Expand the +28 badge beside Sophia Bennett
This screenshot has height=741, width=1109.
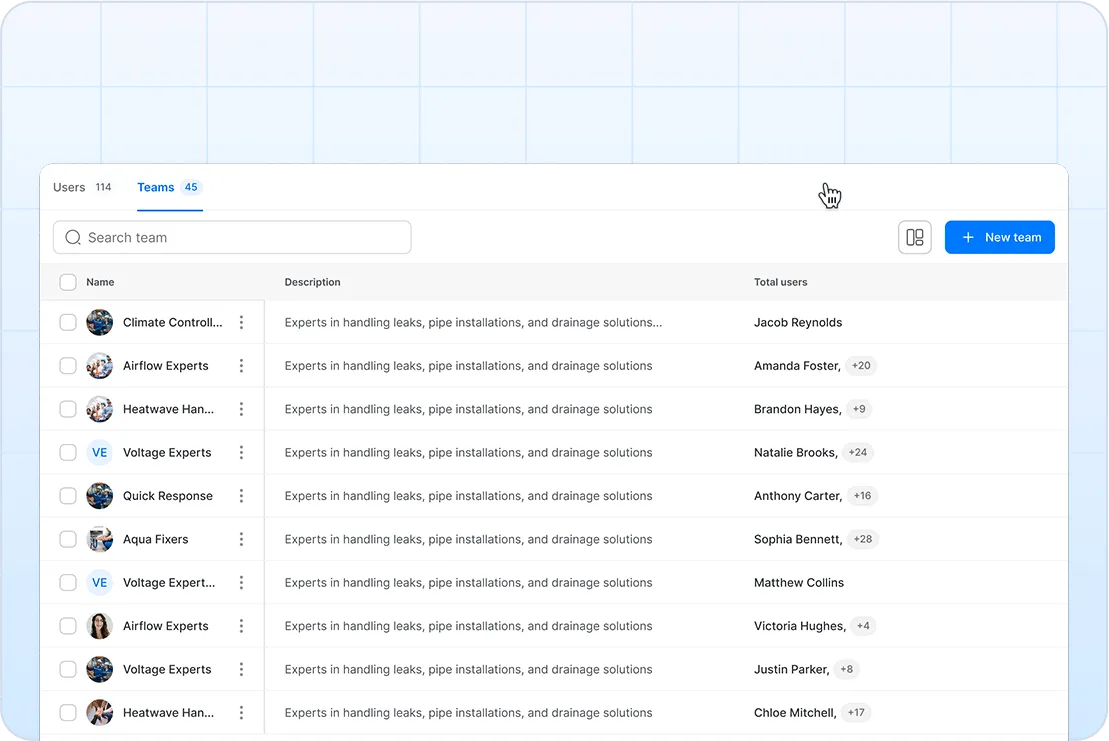pyautogui.click(x=863, y=539)
